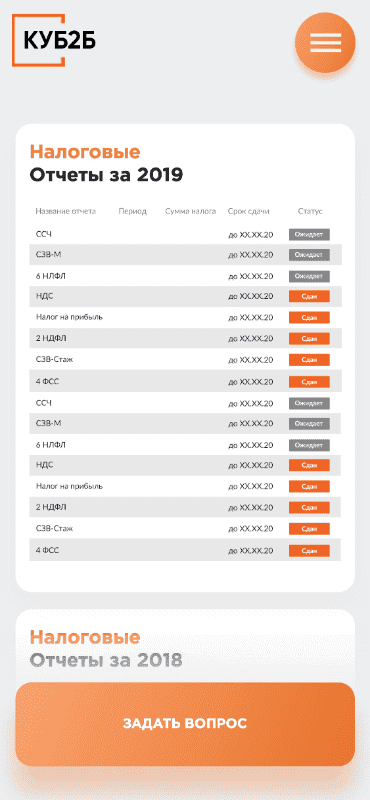Screen dimensions: 370x800
Task: Open the Отчеты за 2018 card heading
Action: pos(106,660)
